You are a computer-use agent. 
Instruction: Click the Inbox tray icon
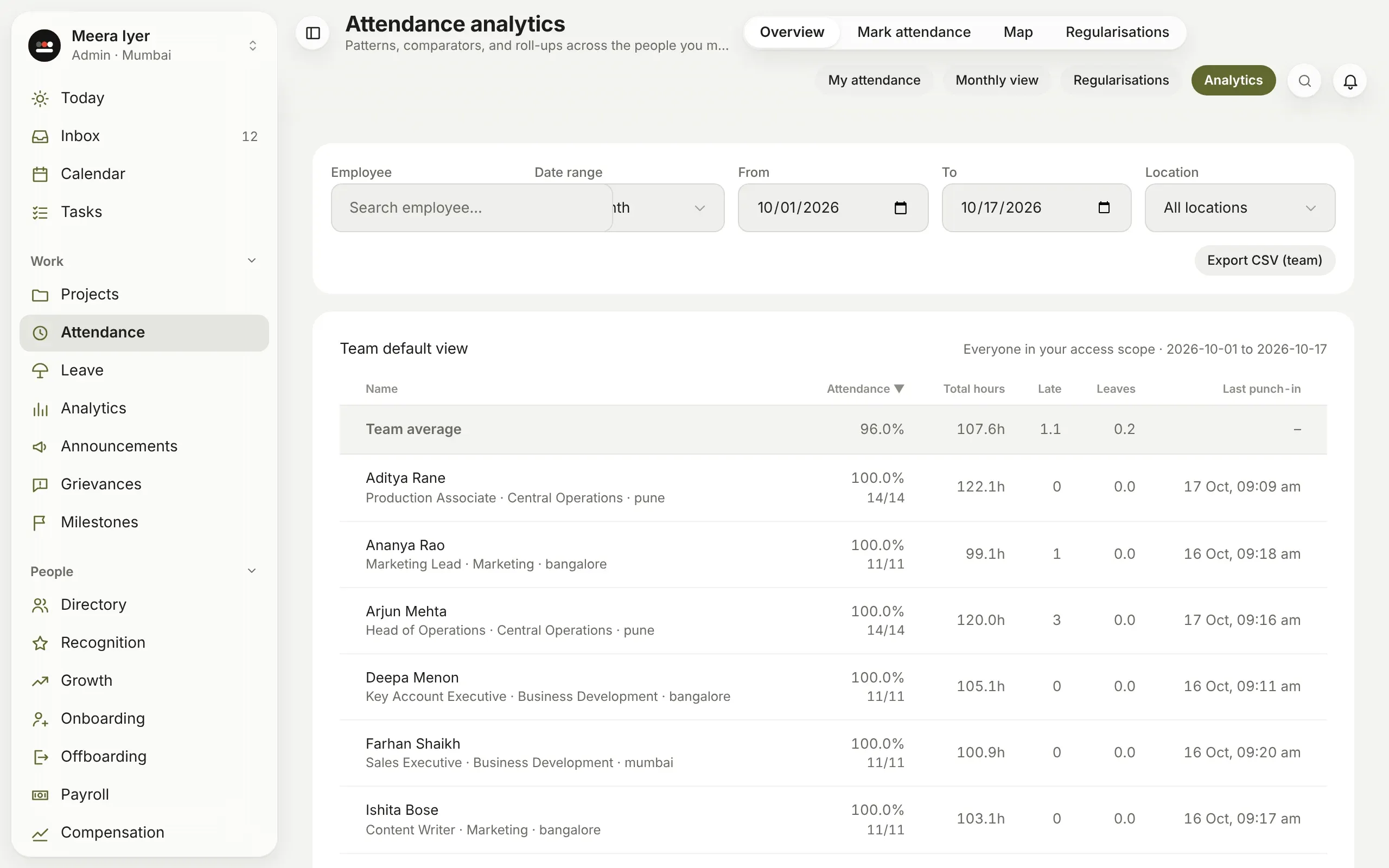click(40, 136)
